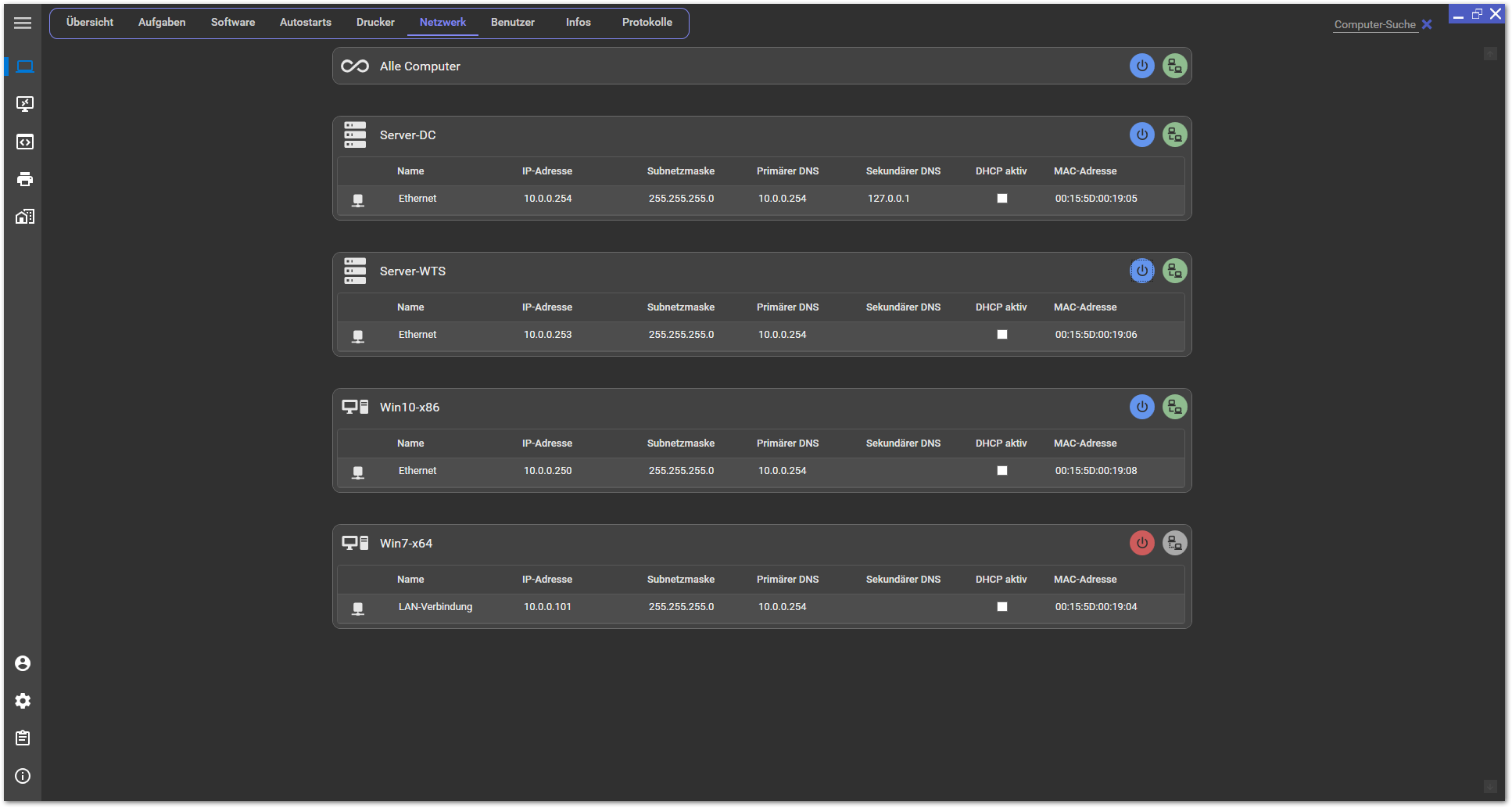Viewport: 1512px width, 808px height.
Task: Switch to the Netzwerk tab
Action: (x=442, y=23)
